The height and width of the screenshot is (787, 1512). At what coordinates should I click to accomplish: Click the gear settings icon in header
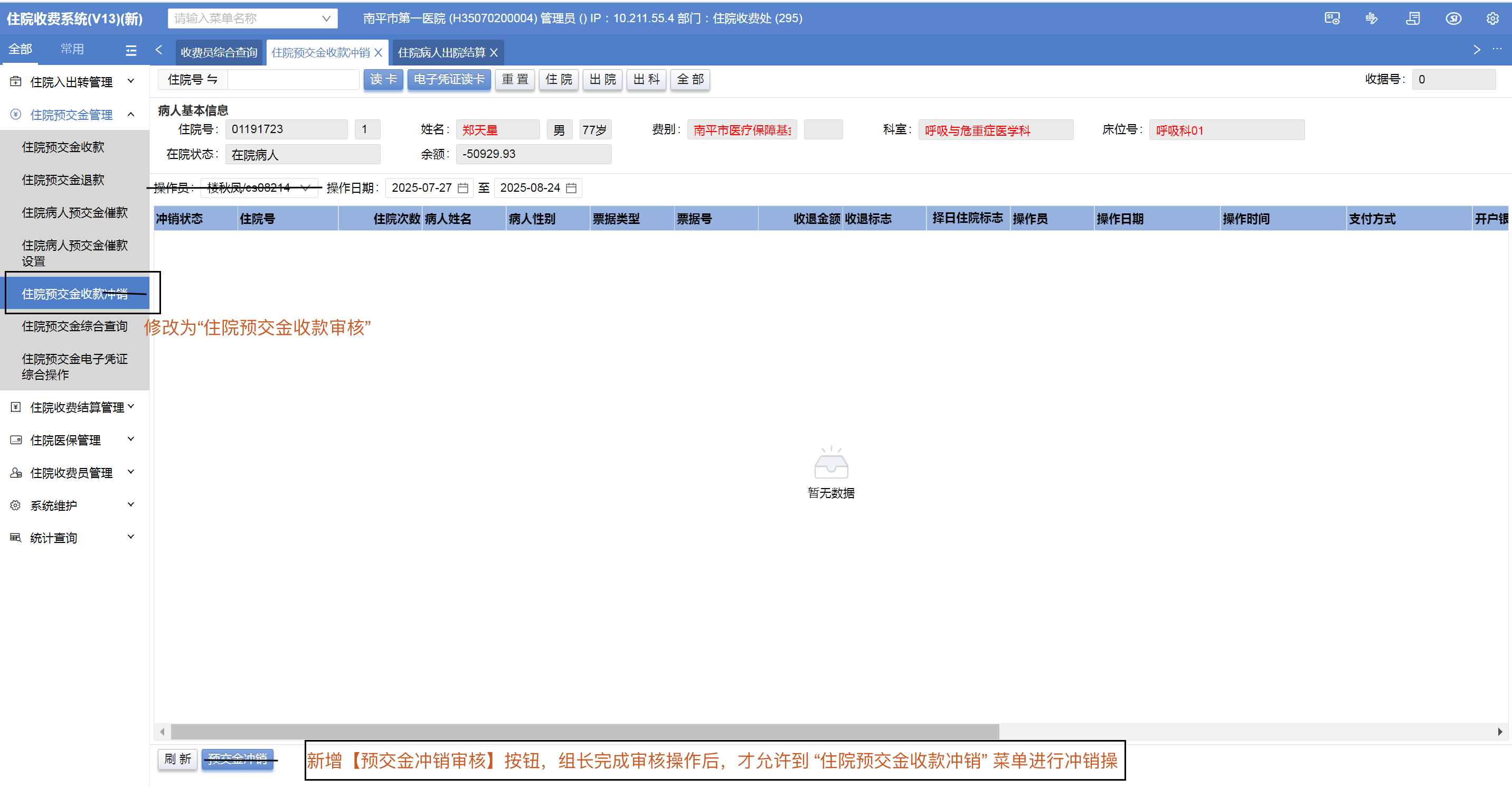pyautogui.click(x=1491, y=19)
